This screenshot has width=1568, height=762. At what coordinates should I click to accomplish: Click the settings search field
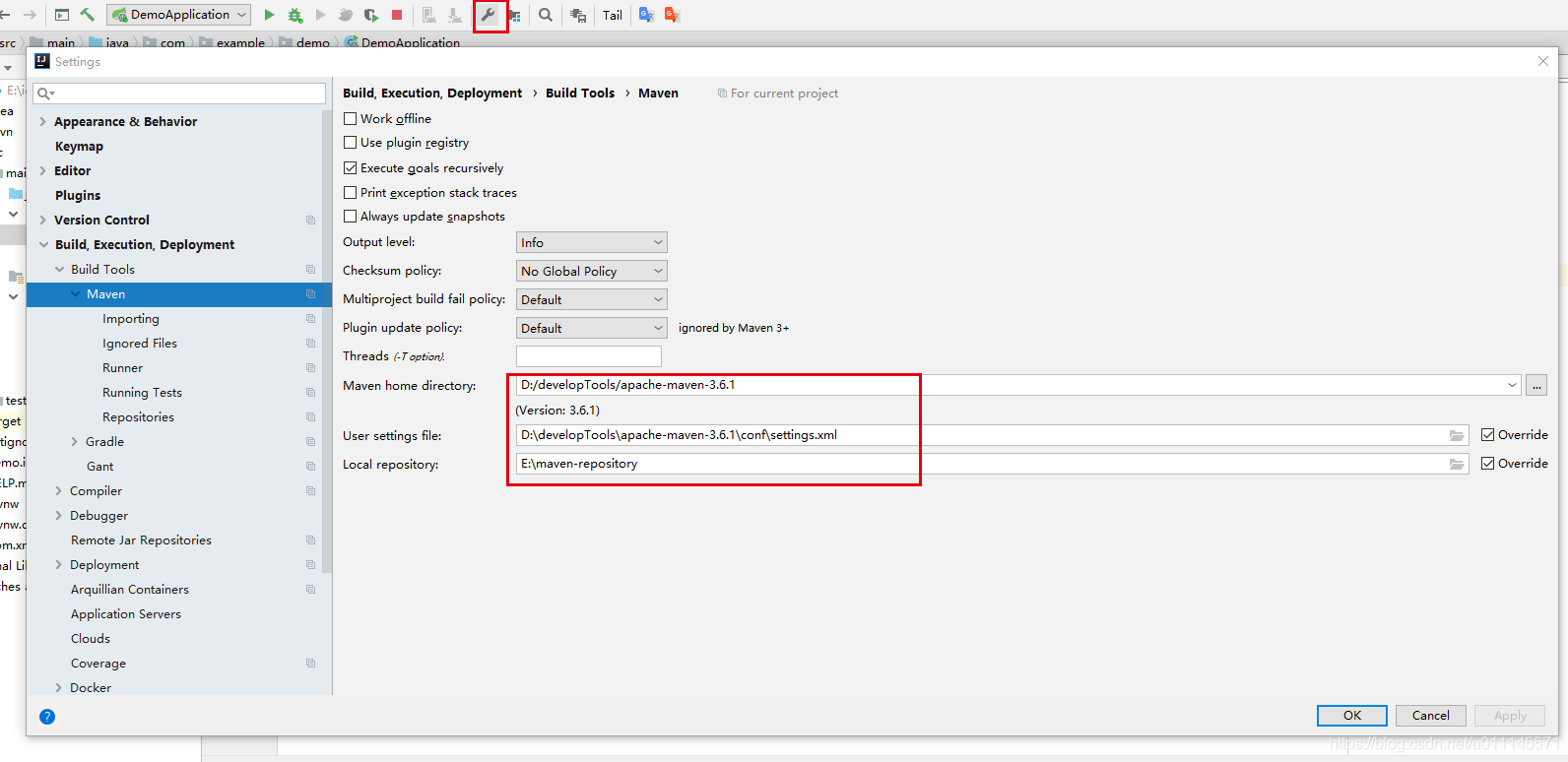click(179, 94)
